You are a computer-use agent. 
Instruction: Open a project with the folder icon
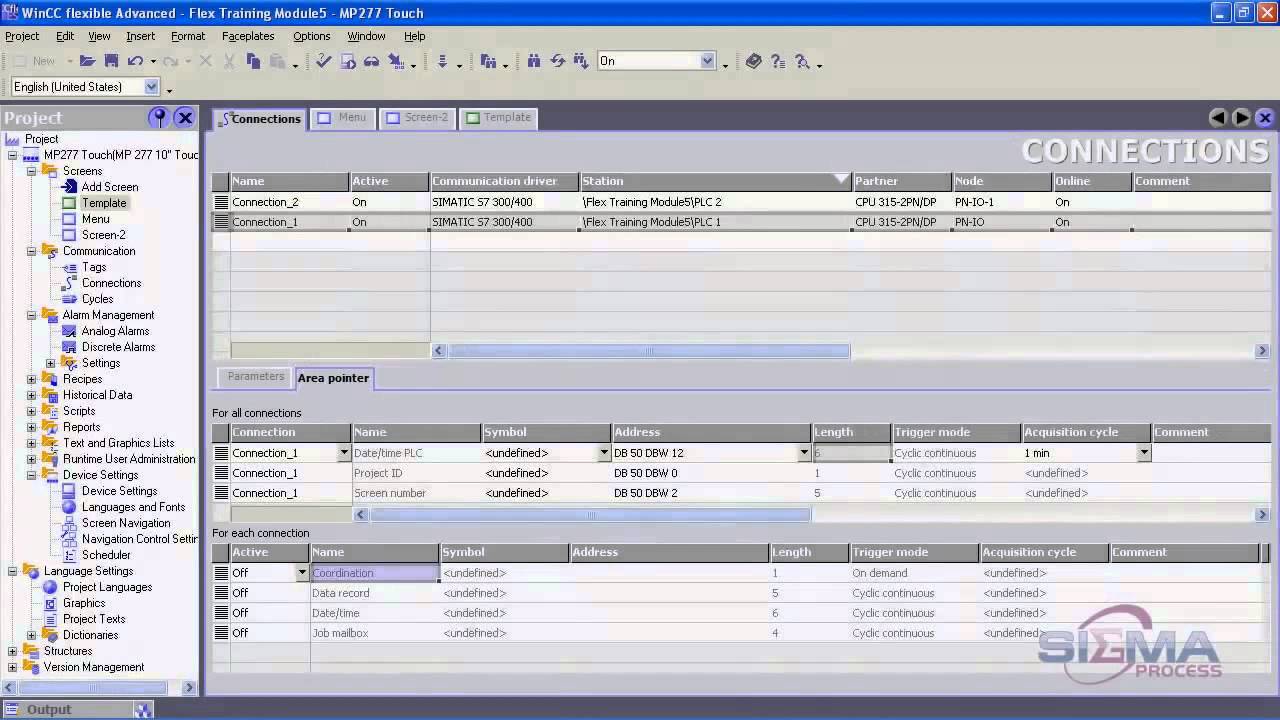88,61
